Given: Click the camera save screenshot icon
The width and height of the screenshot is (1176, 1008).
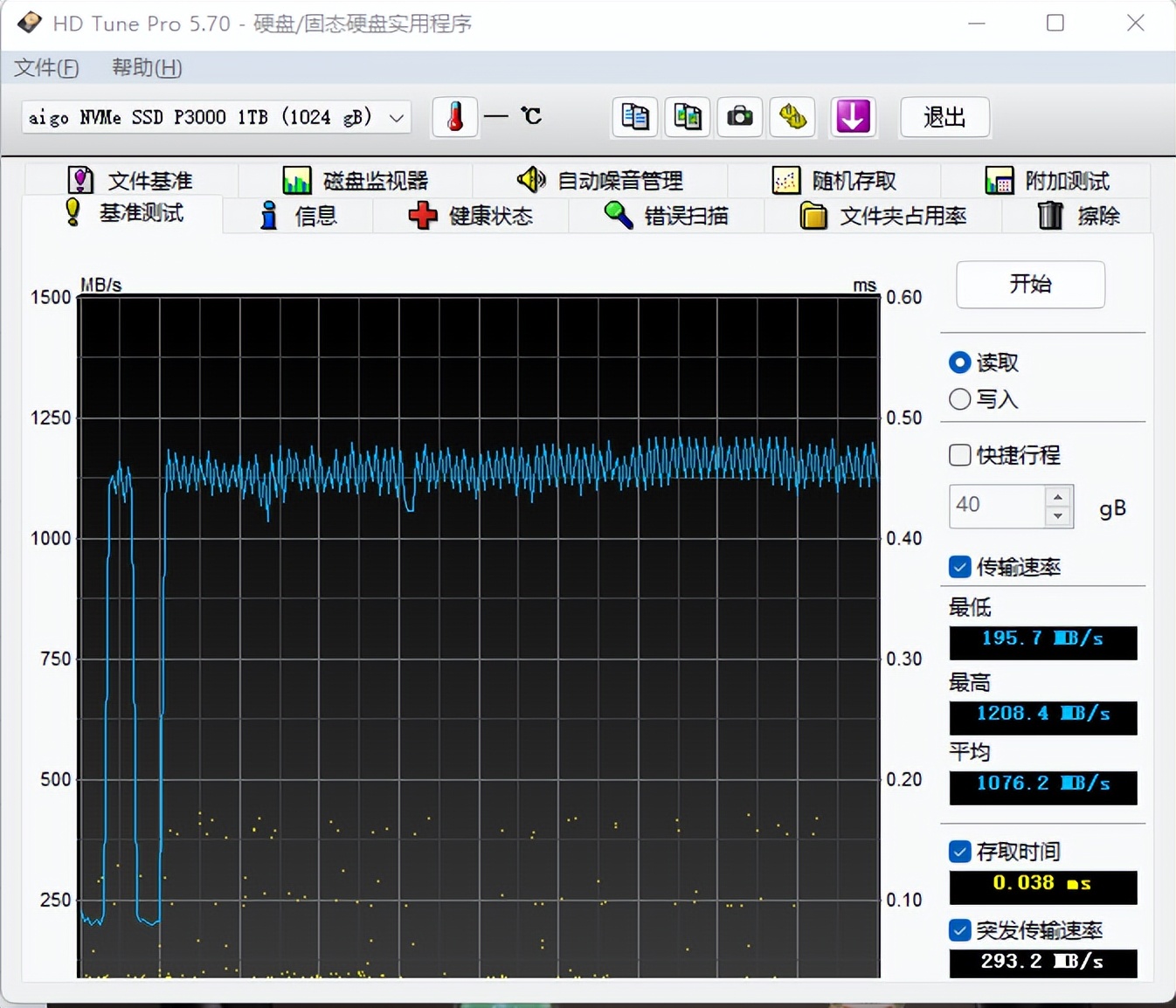Looking at the screenshot, I should 740,117.
